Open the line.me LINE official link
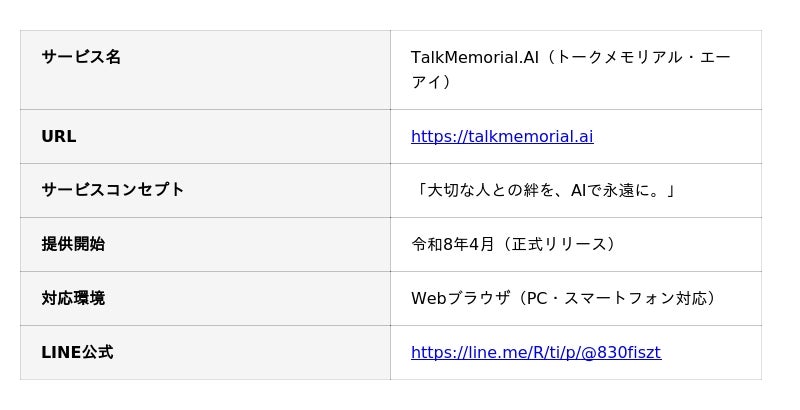The image size is (800, 410). [x=535, y=352]
